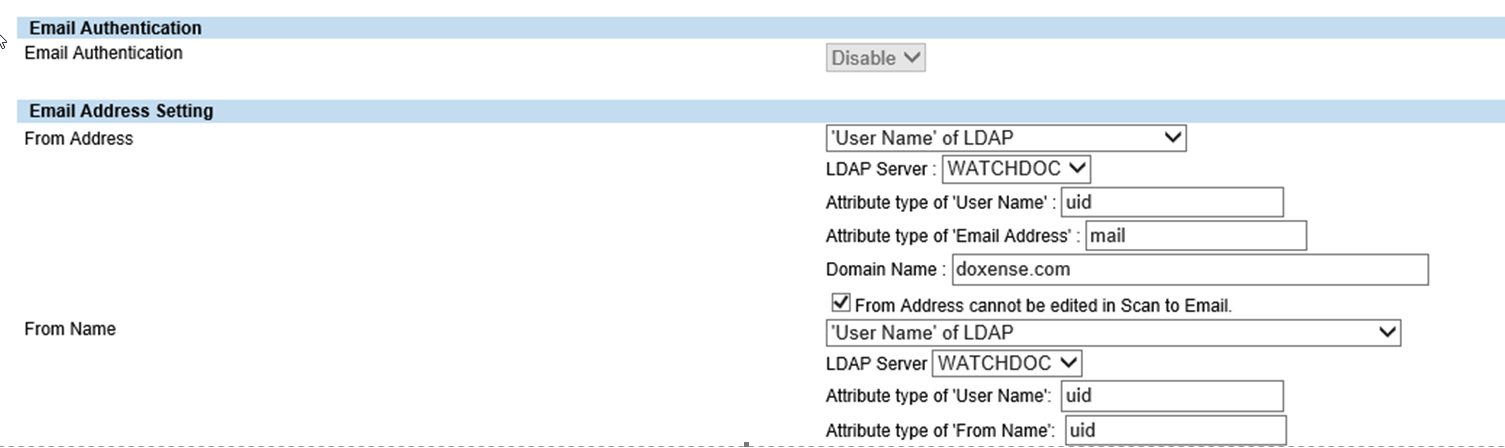The width and height of the screenshot is (1505, 448).
Task: Click the Email Authentication row label
Action: (x=103, y=53)
